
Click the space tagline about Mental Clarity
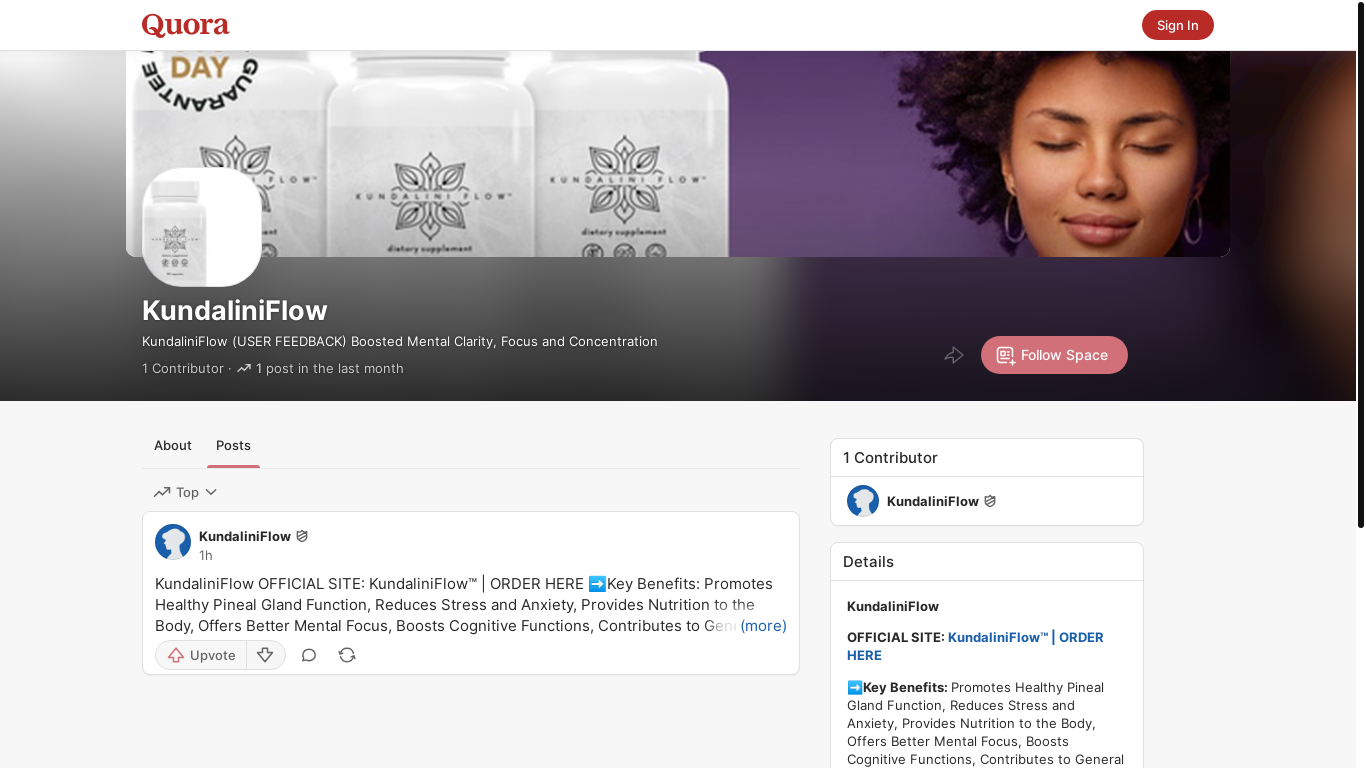(x=400, y=341)
